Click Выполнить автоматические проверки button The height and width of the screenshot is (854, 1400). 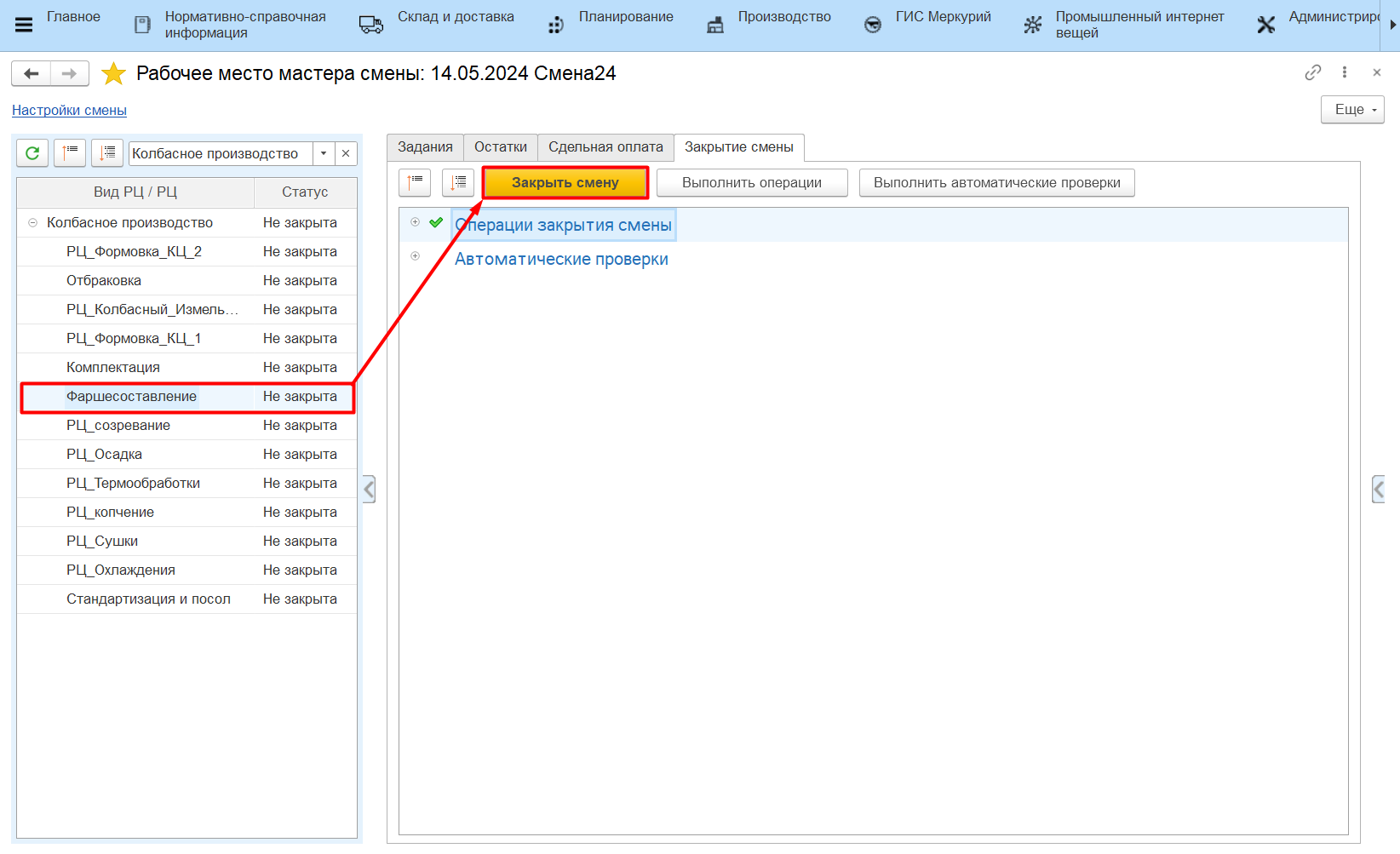tap(996, 183)
